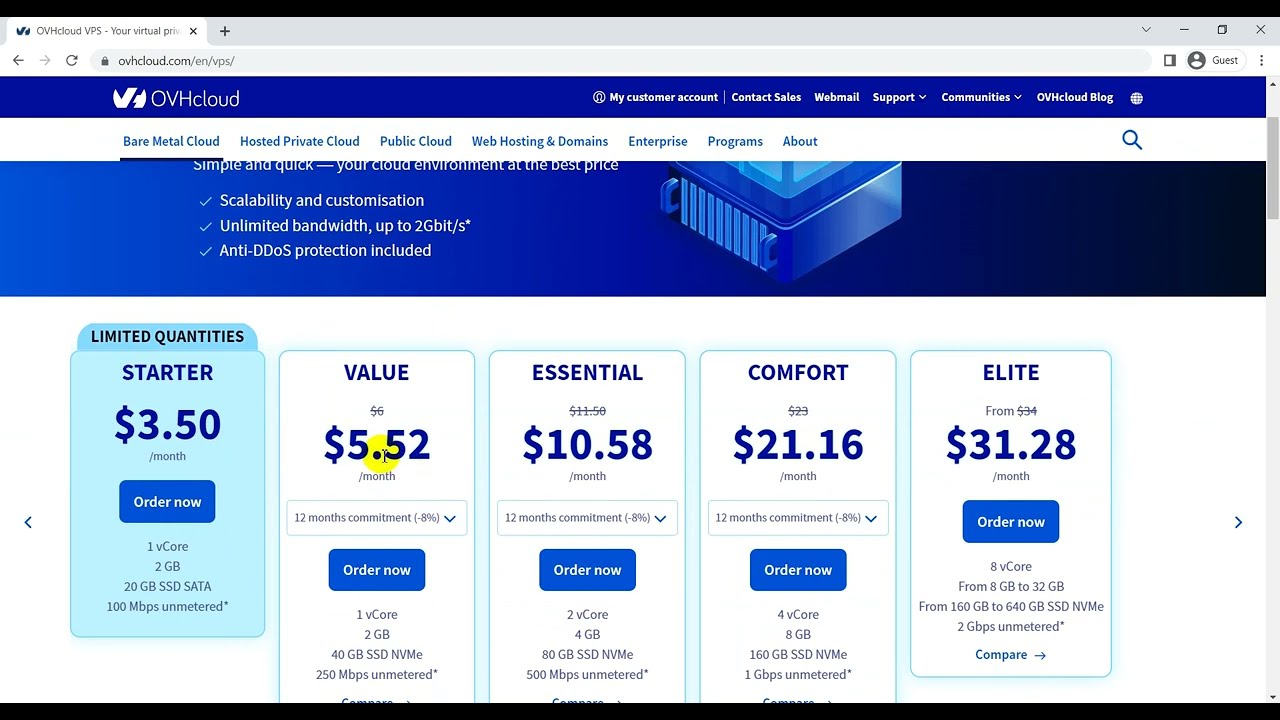Screen dimensions: 1280x720
Task: Order the Value plan now
Action: 377,570
